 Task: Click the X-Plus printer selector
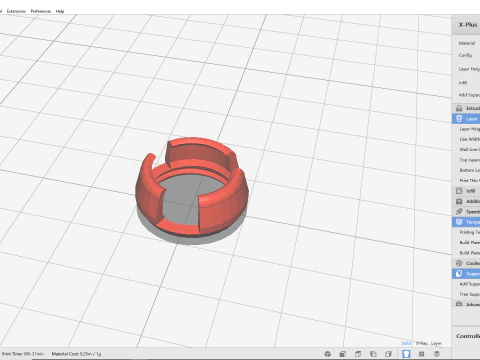tap(466, 25)
